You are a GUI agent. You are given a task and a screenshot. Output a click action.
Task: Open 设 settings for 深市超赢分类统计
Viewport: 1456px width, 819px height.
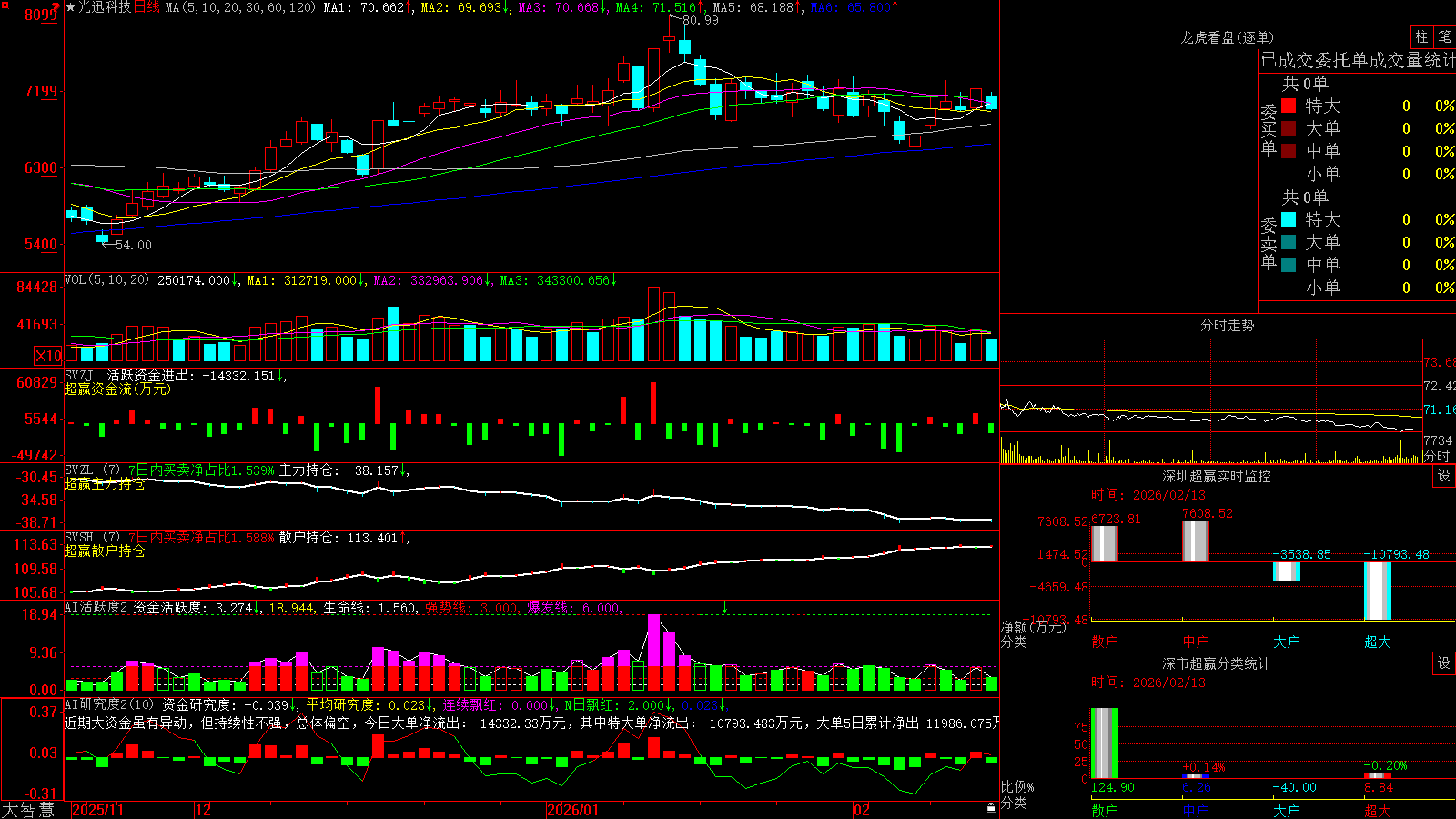1444,663
